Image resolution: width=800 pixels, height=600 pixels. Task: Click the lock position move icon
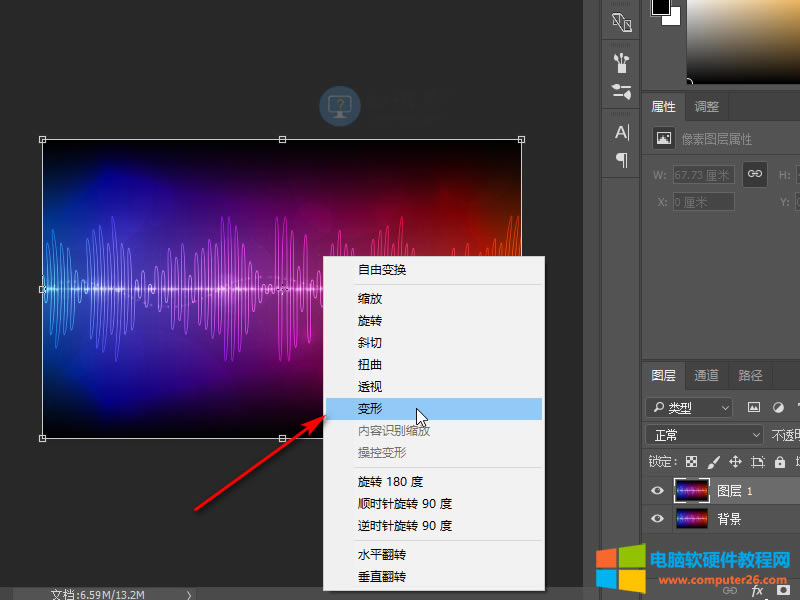[735, 462]
